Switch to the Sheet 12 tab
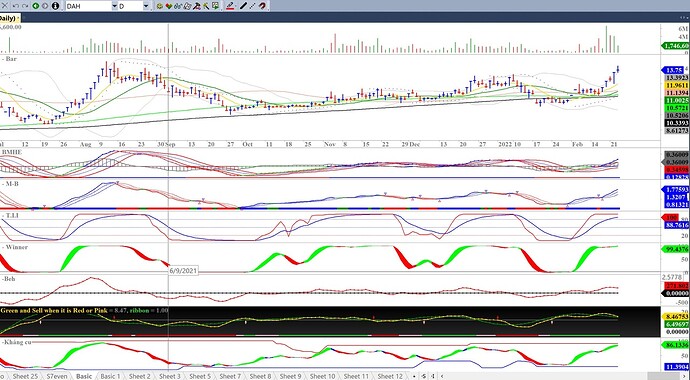This screenshot has height=380, width=690. 389,376
